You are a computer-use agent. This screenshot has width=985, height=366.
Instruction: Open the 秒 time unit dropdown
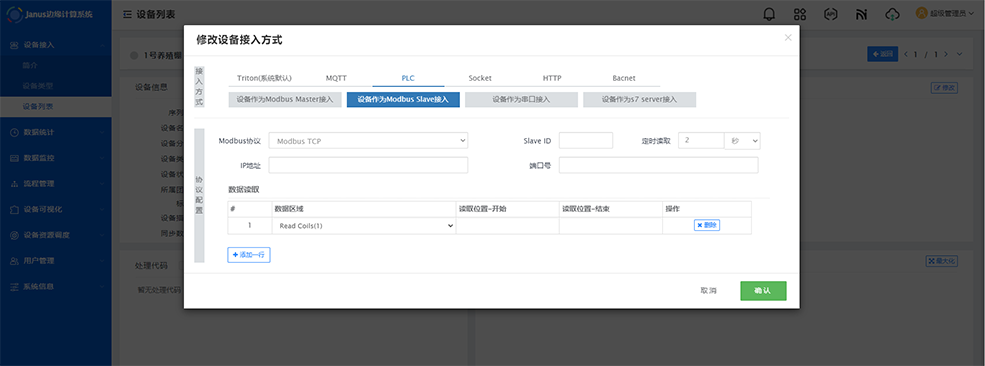click(x=742, y=141)
